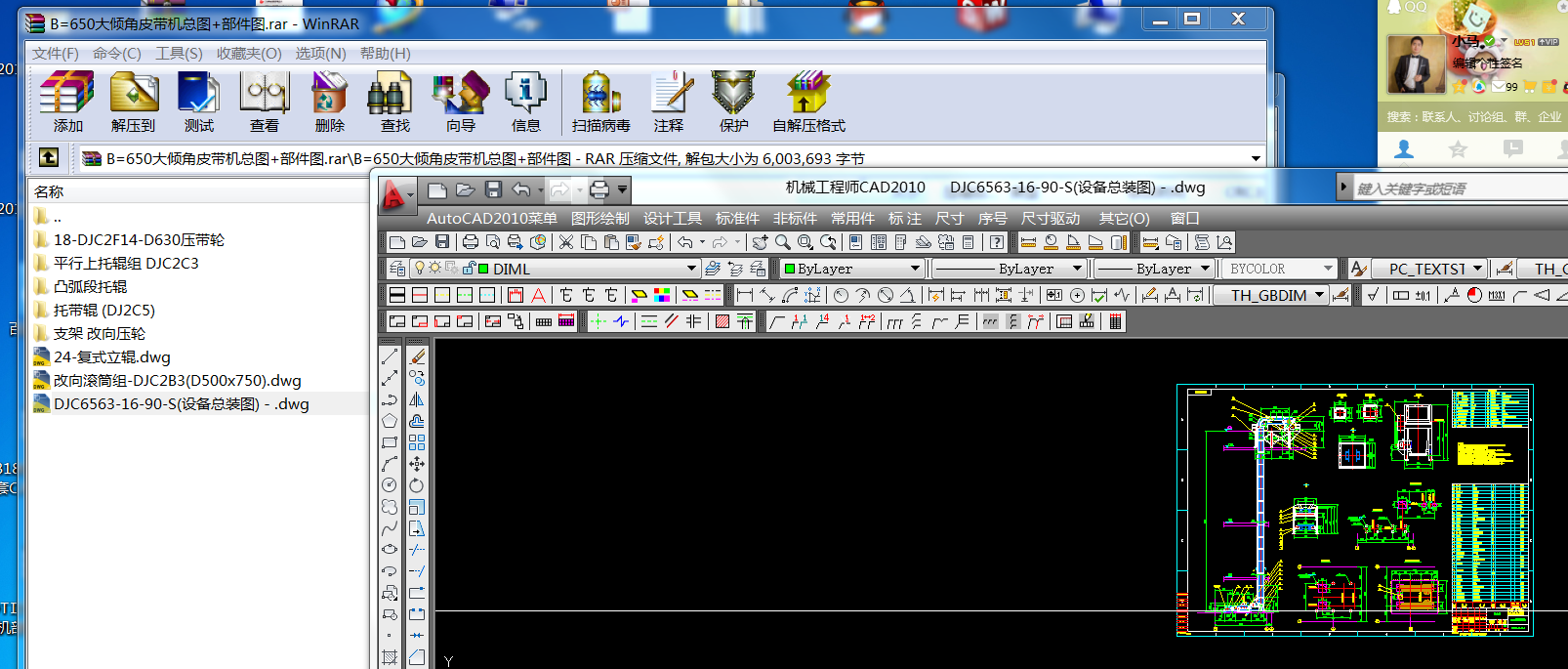Select the Erase tool in AutoCAD
This screenshot has width=1568, height=669.
tap(417, 356)
